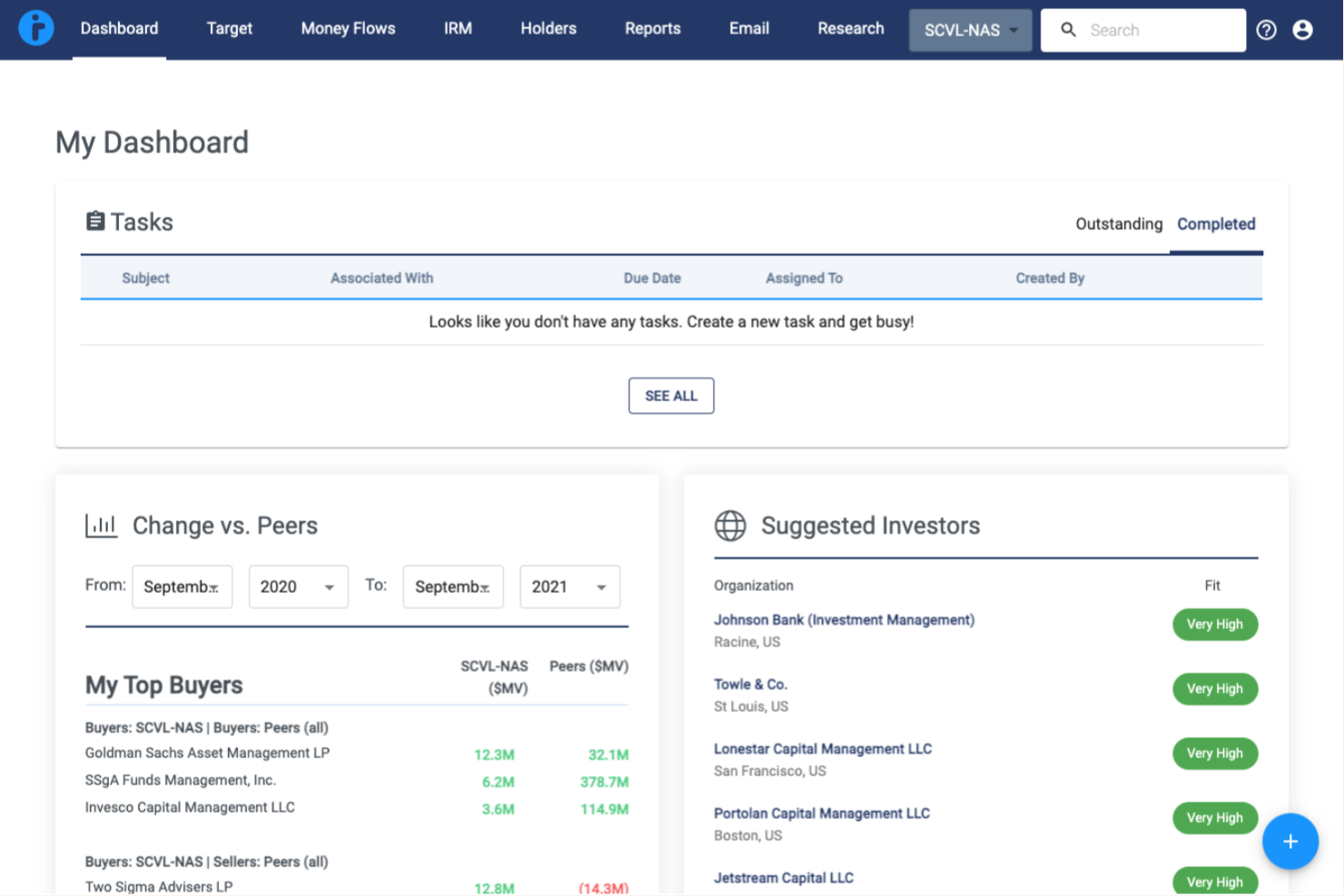Click the Very High badge for Towle & Co.
1344x896 pixels.
click(x=1215, y=689)
